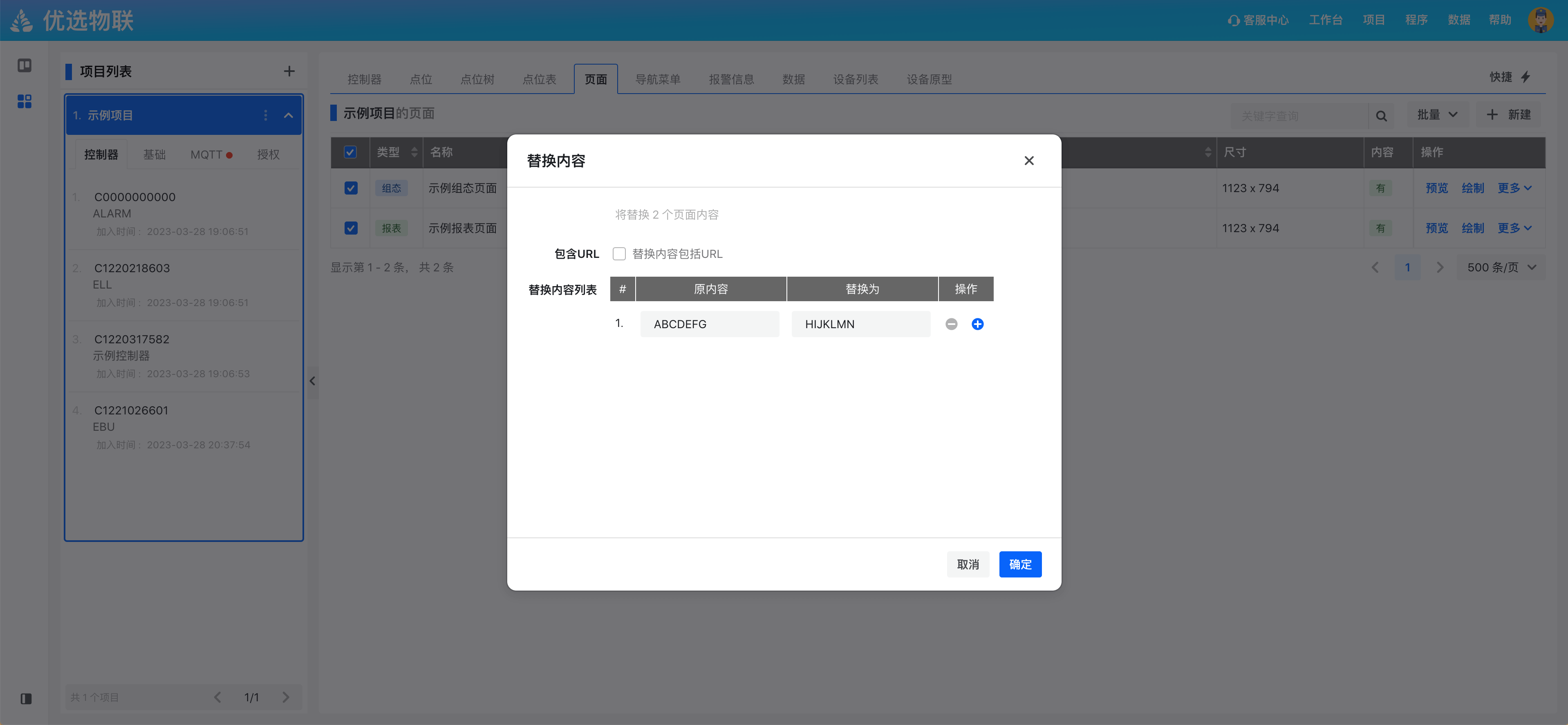Select controller C1221026601 EBU
Viewport: 1568px width, 725px height.
(184, 427)
